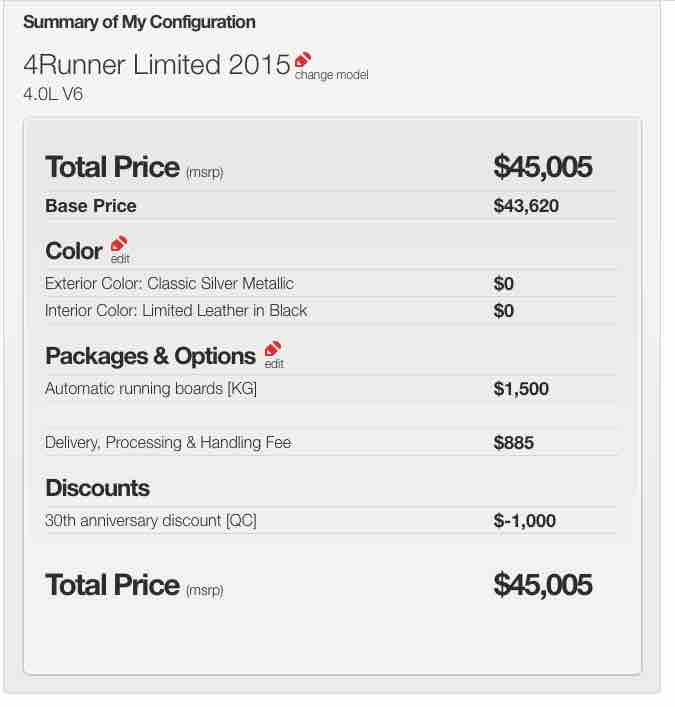Select the Exterior Color: Classic Silver Metallic row
Viewport: 675px width, 707px height.
(x=330, y=284)
